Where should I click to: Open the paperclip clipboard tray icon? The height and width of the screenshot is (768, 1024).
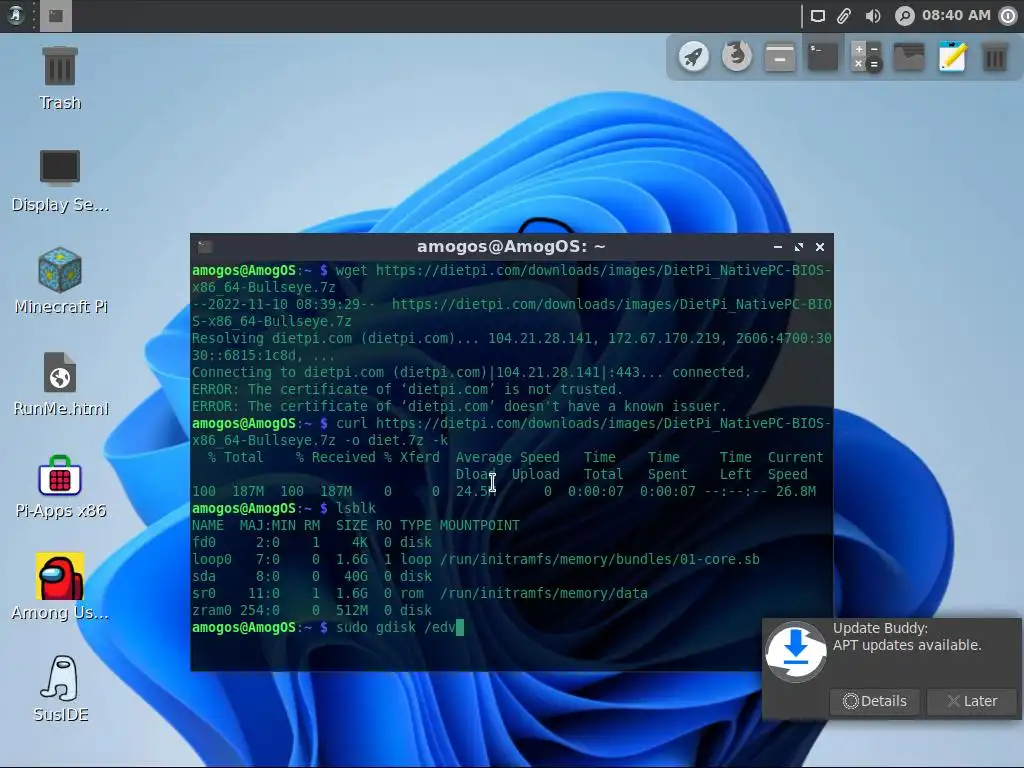tap(844, 16)
